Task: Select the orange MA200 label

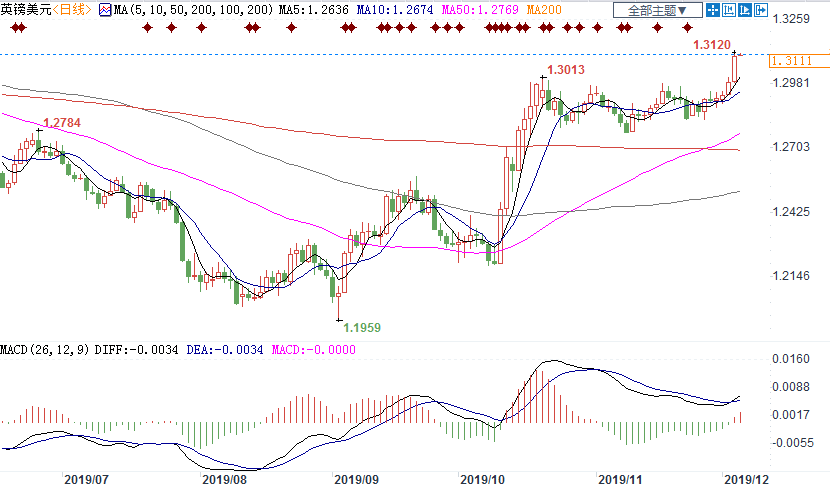Action: (x=544, y=10)
